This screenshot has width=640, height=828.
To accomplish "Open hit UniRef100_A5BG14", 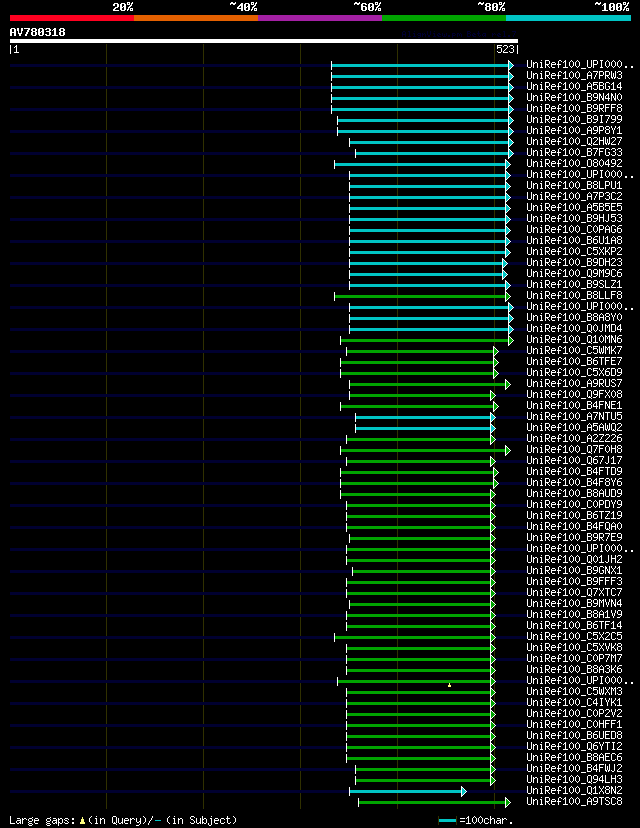I will (574, 87).
